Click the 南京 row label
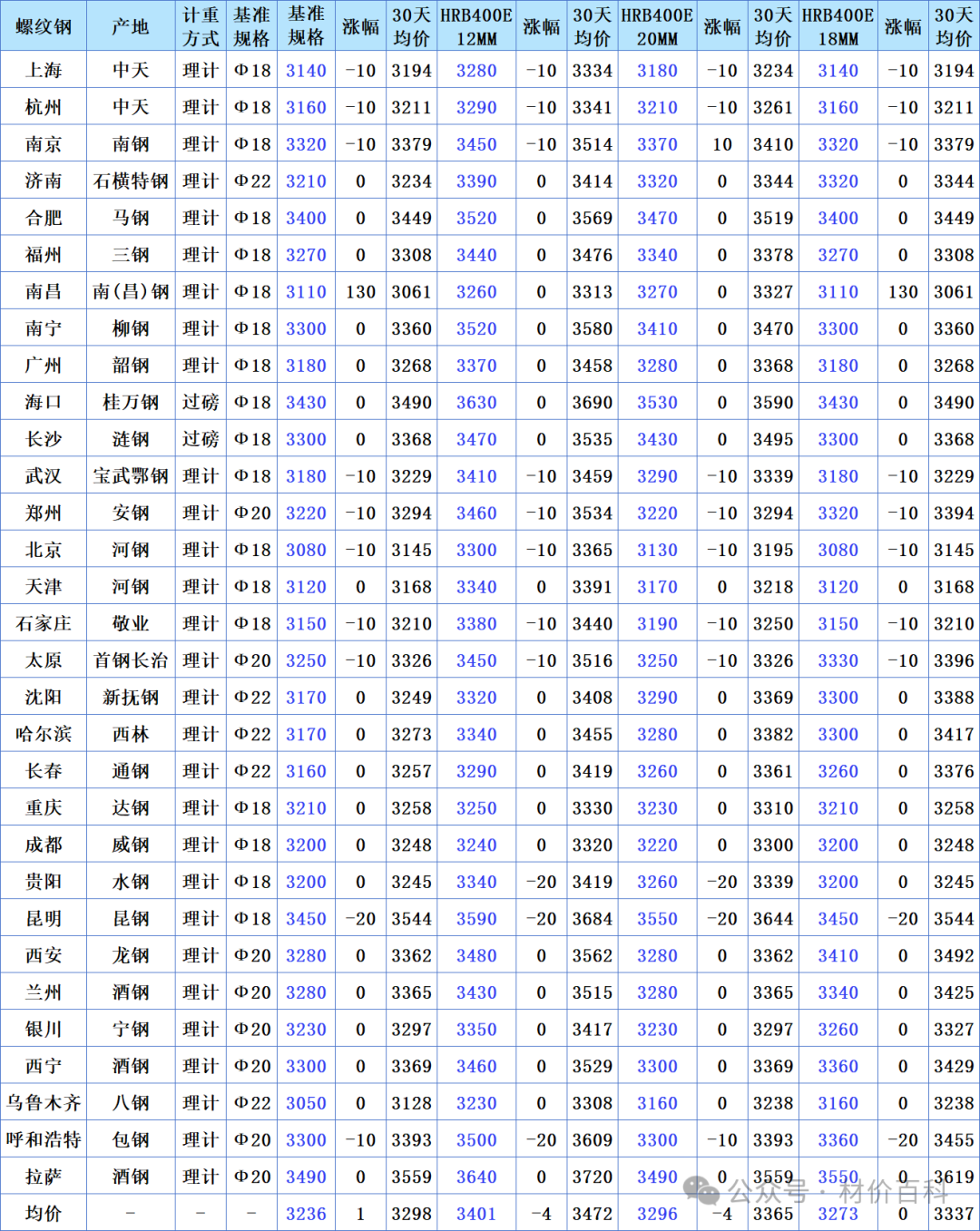 click(44, 144)
